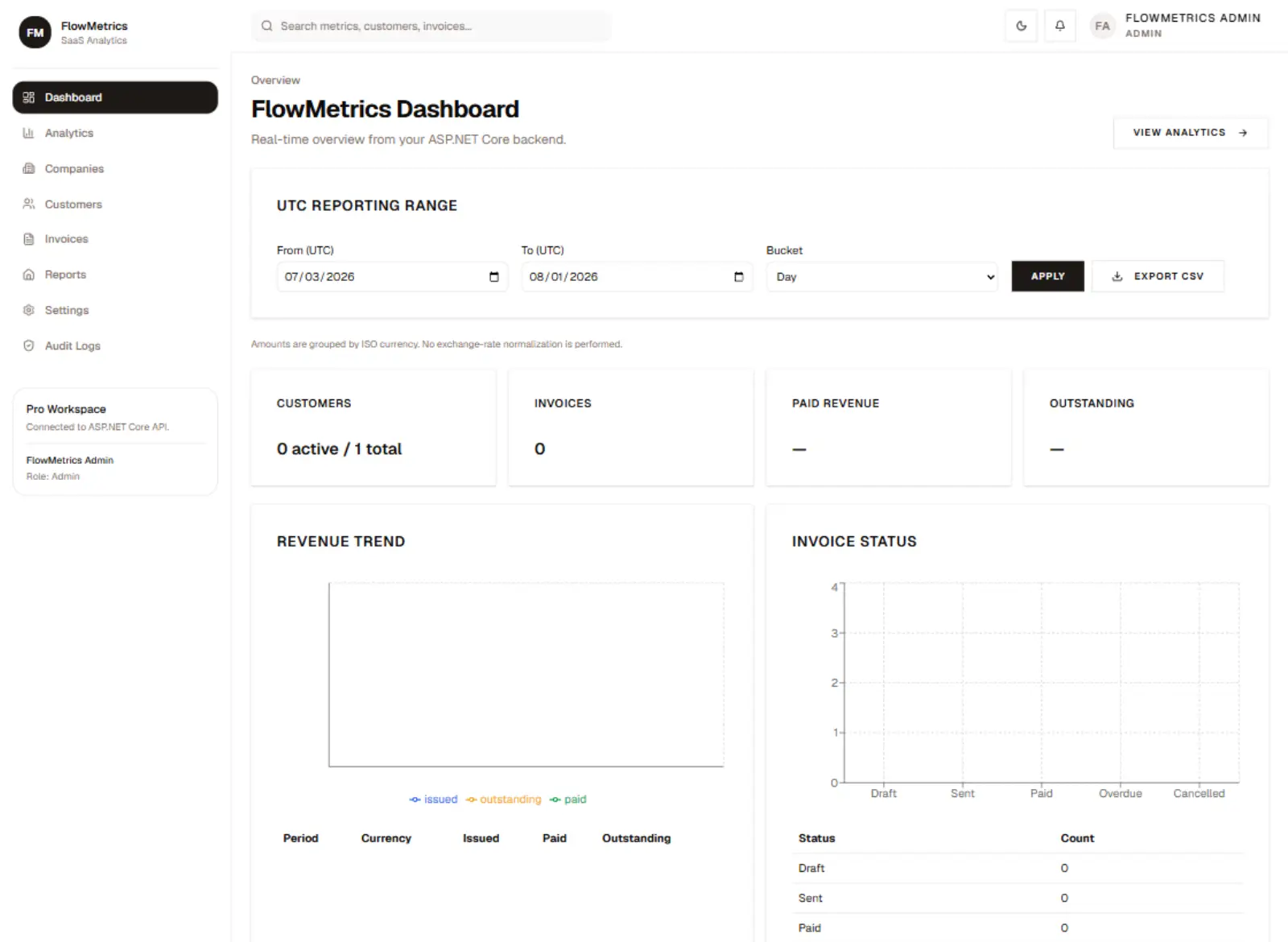Open the Bucket Day dropdown
This screenshot has height=942, width=1288.
(x=882, y=277)
